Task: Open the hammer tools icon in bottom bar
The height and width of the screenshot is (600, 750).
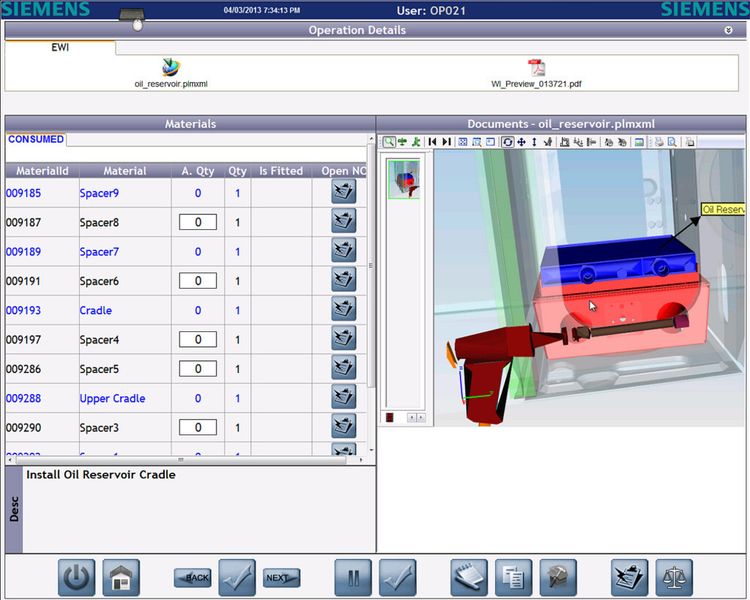Action: coord(558,578)
